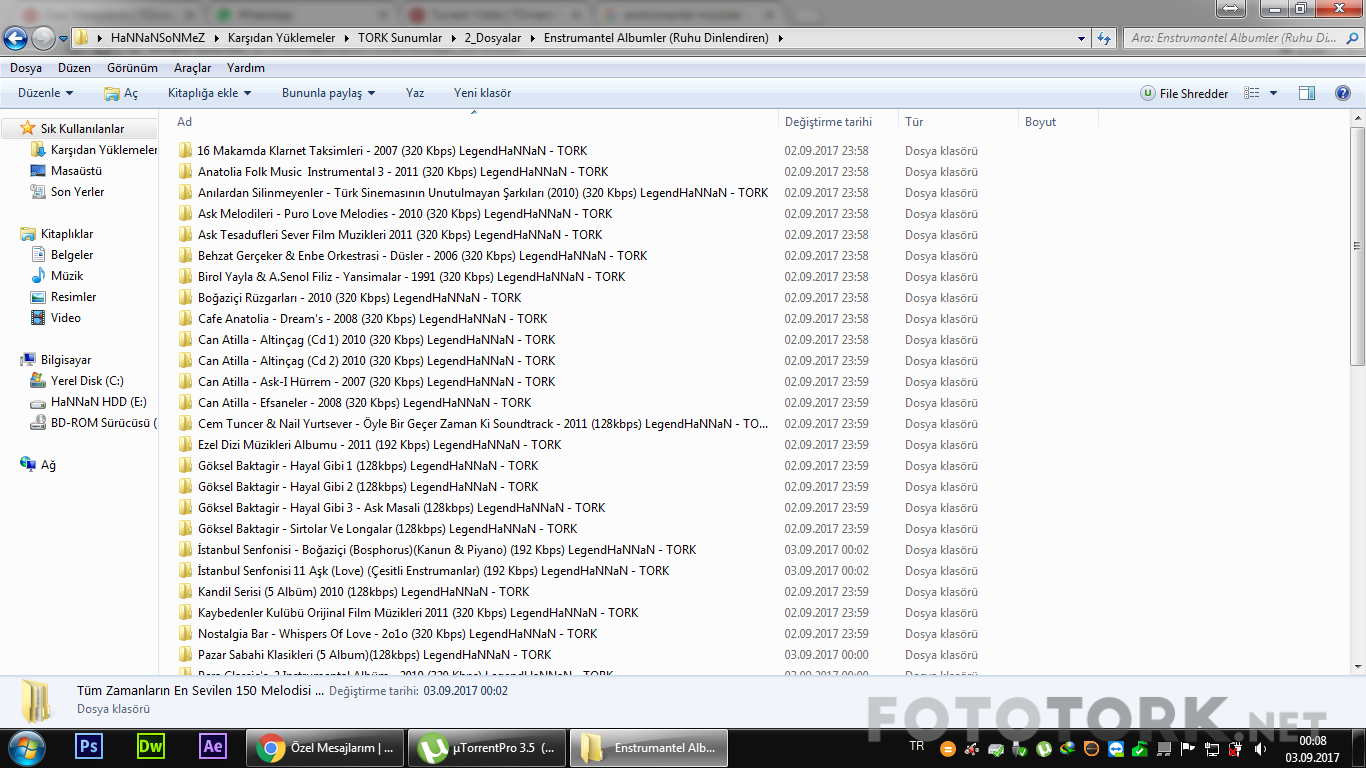Image resolution: width=1366 pixels, height=768 pixels.
Task: Toggle the preview pane icon
Action: 1307,93
